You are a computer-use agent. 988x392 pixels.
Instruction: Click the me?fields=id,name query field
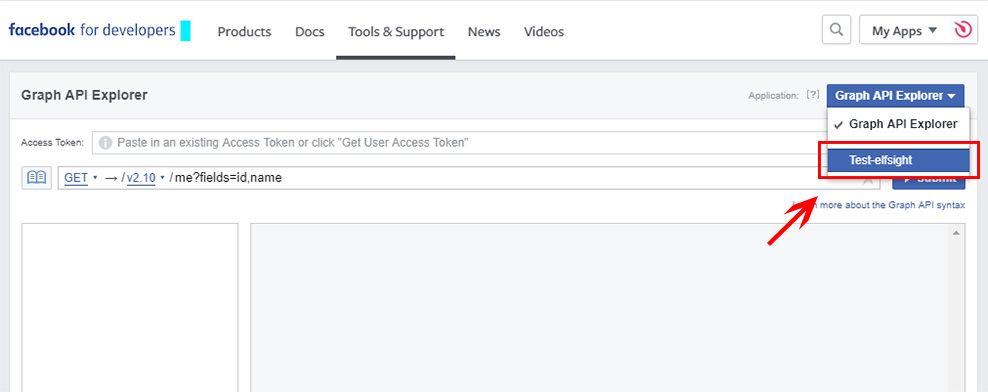click(469, 178)
